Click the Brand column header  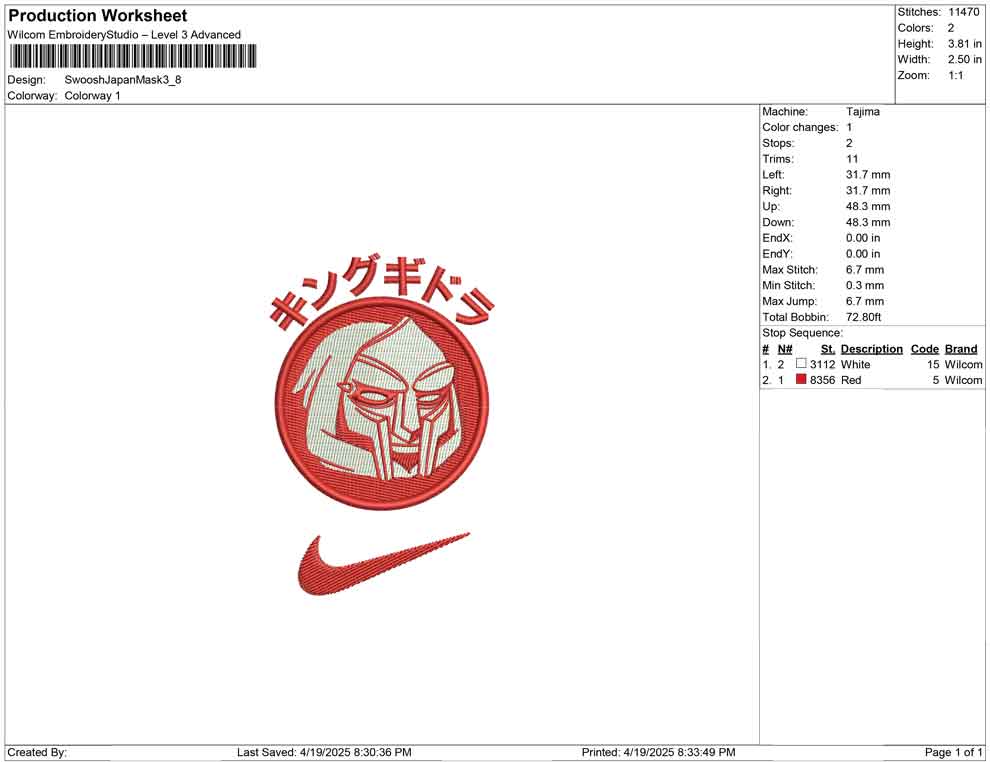(x=961, y=349)
